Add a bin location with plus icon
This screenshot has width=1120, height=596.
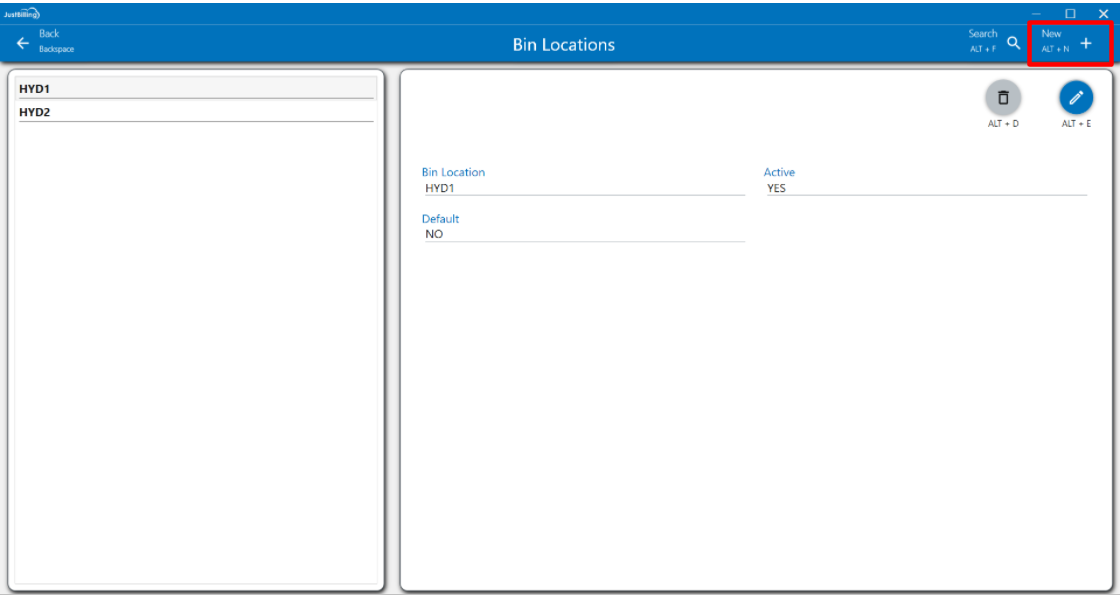(x=1086, y=43)
